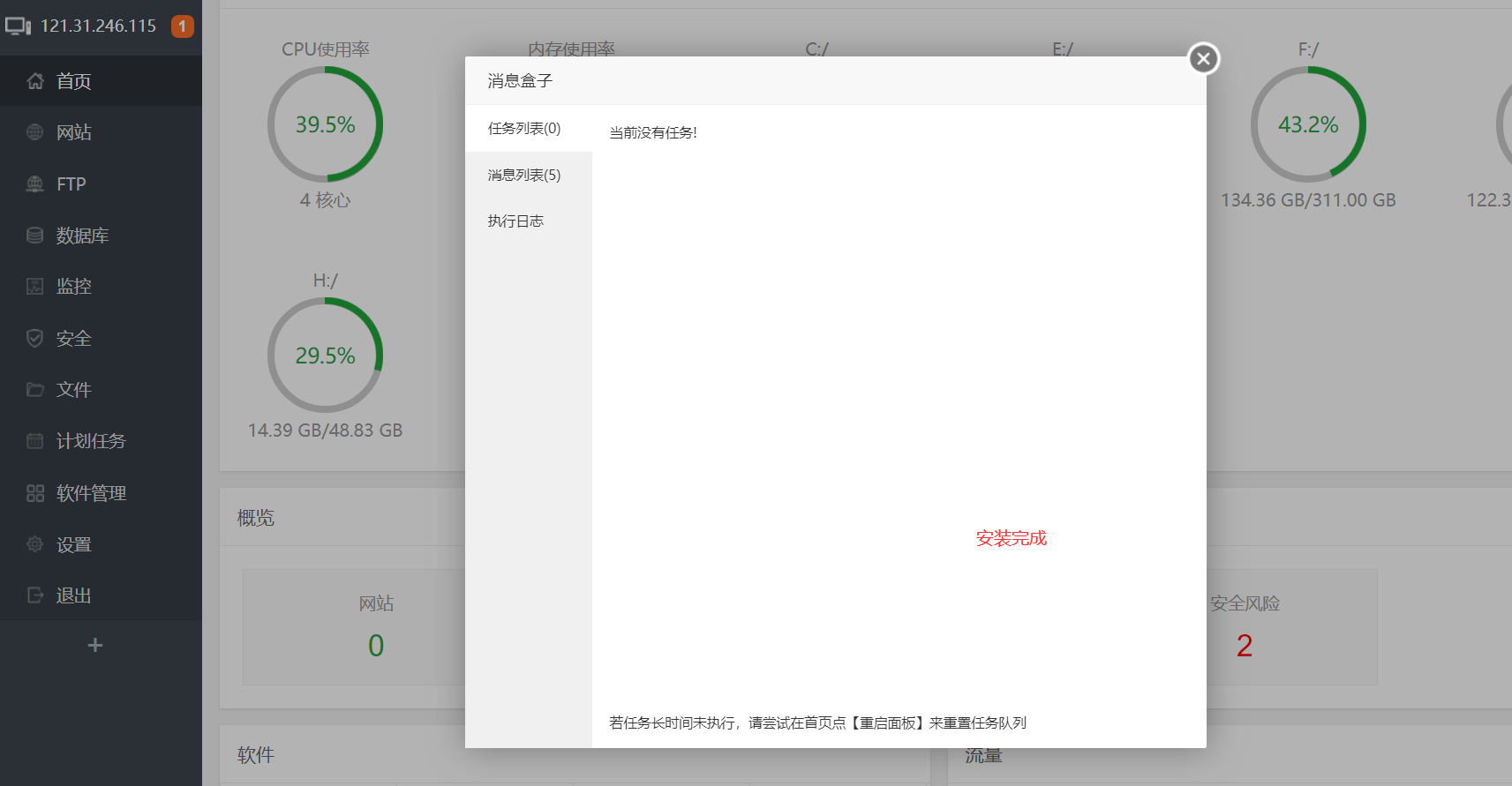Click 退出 to log out
The height and width of the screenshot is (786, 1512).
[x=101, y=595]
